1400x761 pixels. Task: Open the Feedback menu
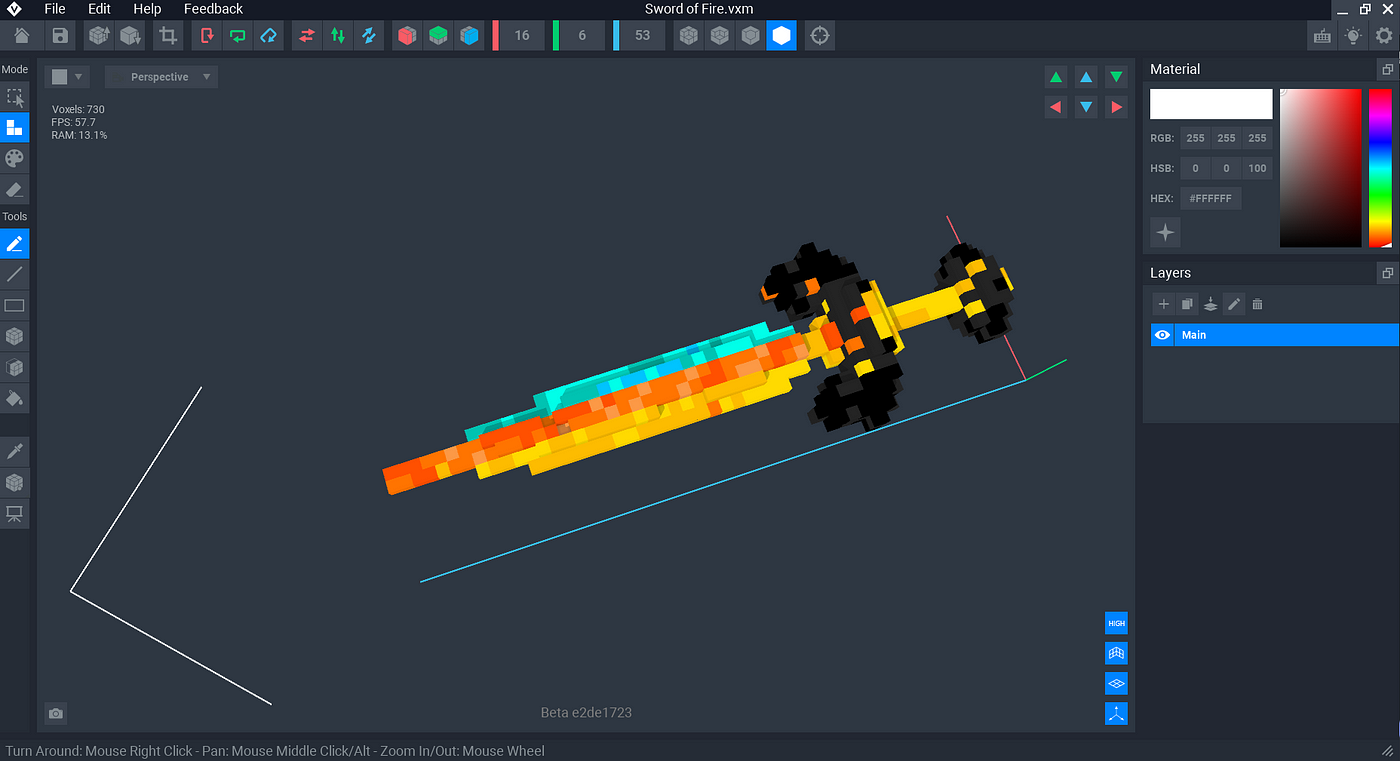(213, 9)
